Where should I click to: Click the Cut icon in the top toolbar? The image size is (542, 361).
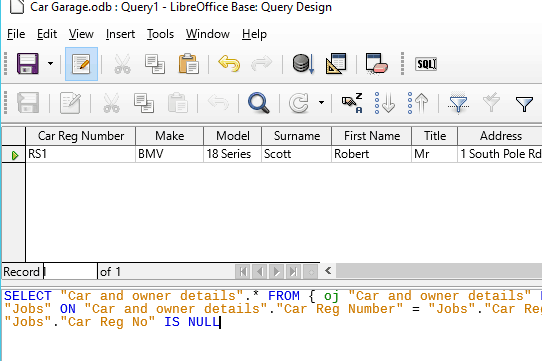point(123,64)
